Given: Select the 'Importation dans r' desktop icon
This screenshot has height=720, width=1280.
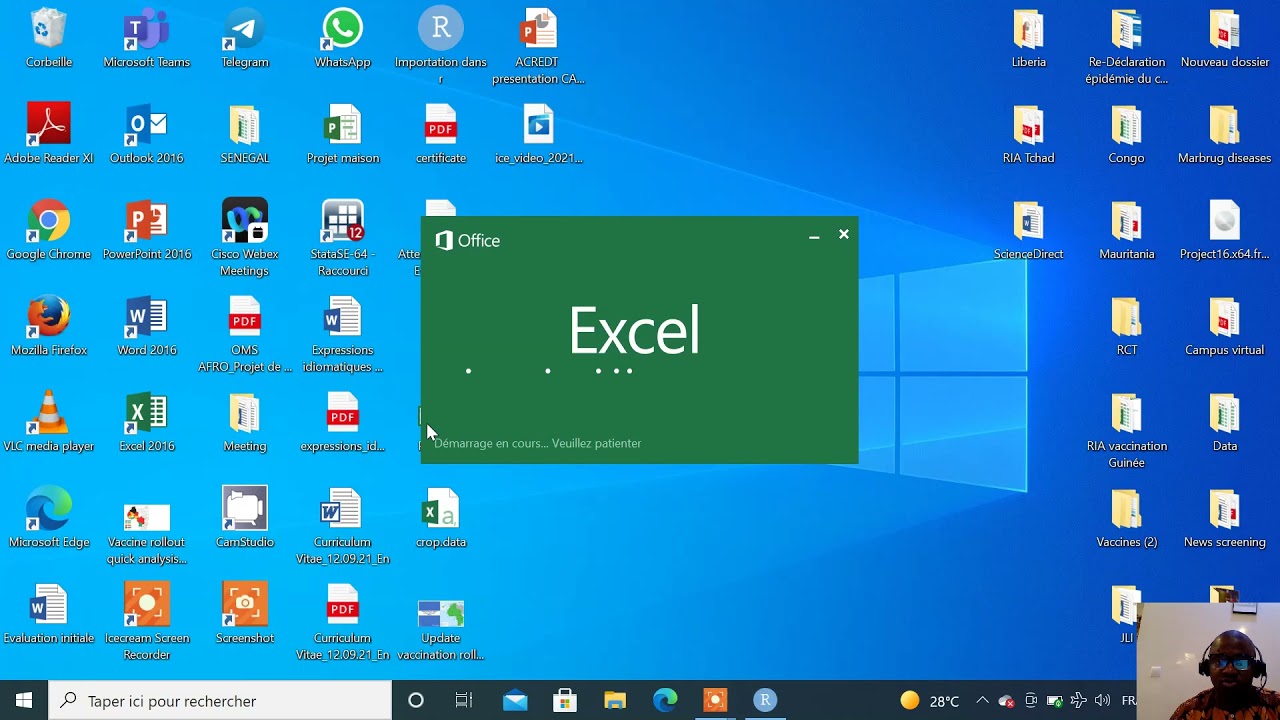Looking at the screenshot, I should click(441, 46).
